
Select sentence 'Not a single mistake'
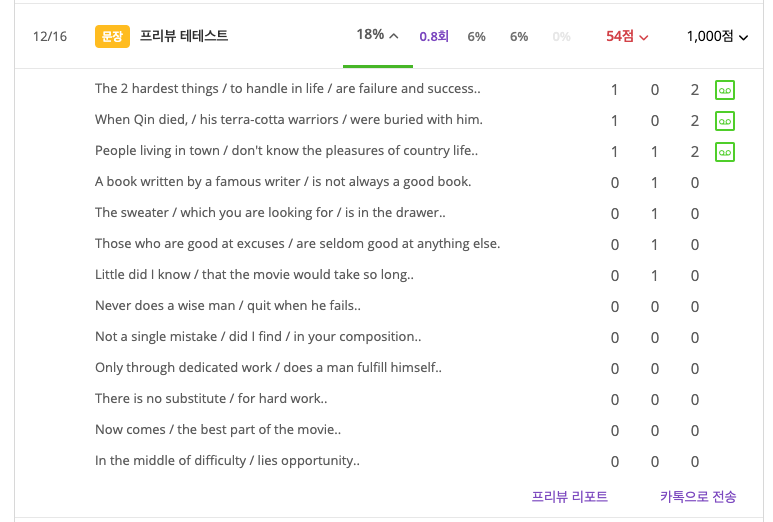[x=258, y=337]
